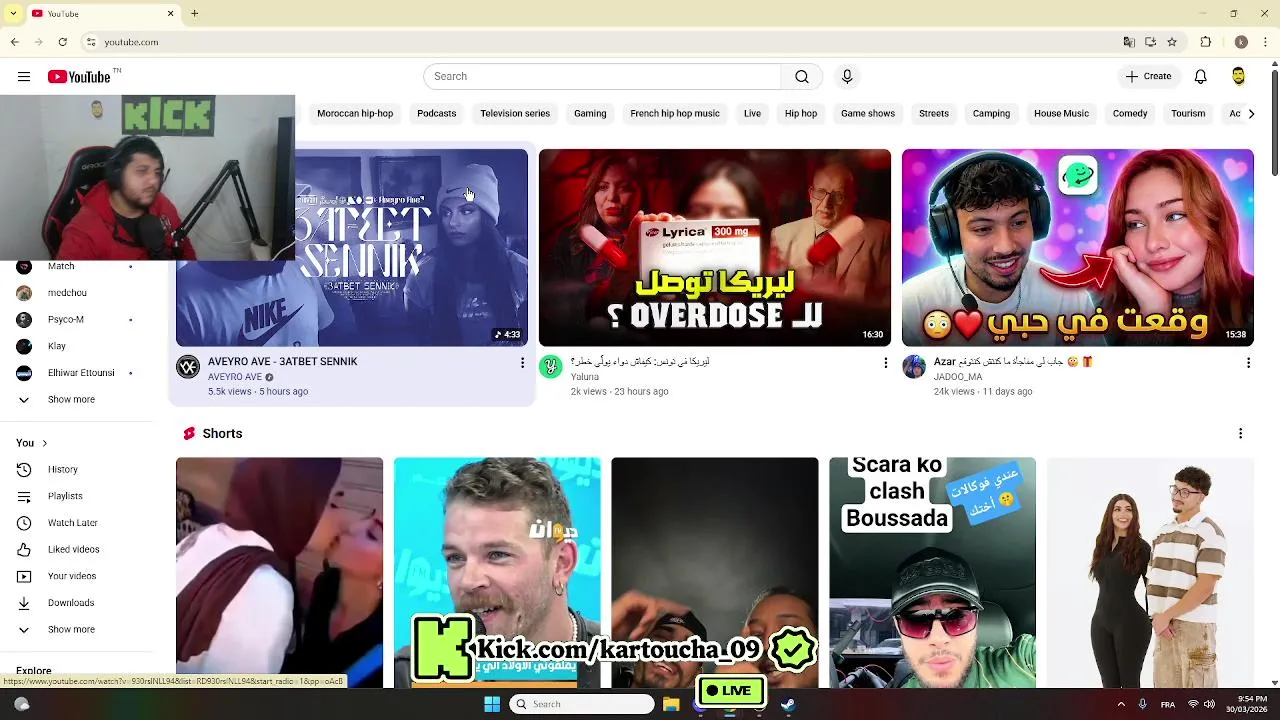Open a new browser tab
Viewport: 1280px width, 720px height.
coord(195,14)
